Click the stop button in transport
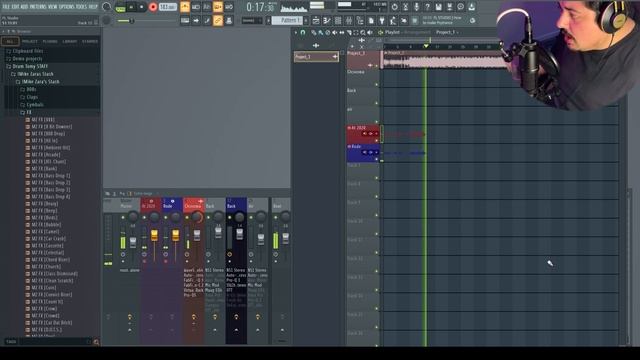Image resolution: width=640 pixels, height=360 pixels. (142, 7)
